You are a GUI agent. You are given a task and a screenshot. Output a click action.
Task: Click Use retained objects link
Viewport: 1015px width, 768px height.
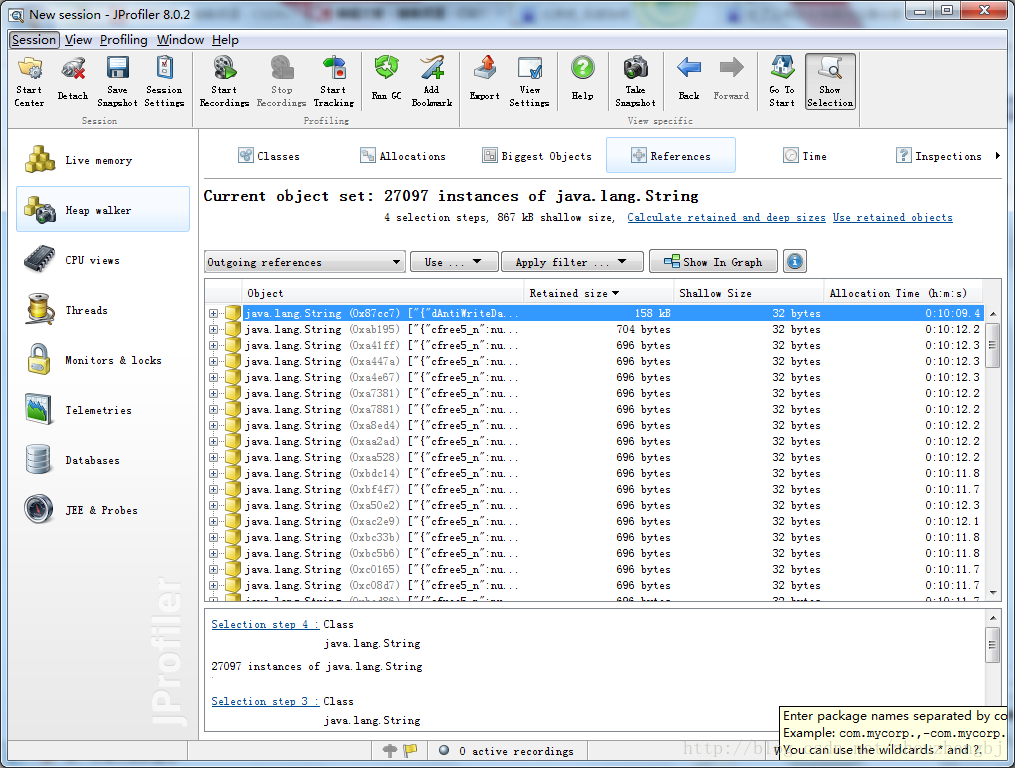click(893, 218)
